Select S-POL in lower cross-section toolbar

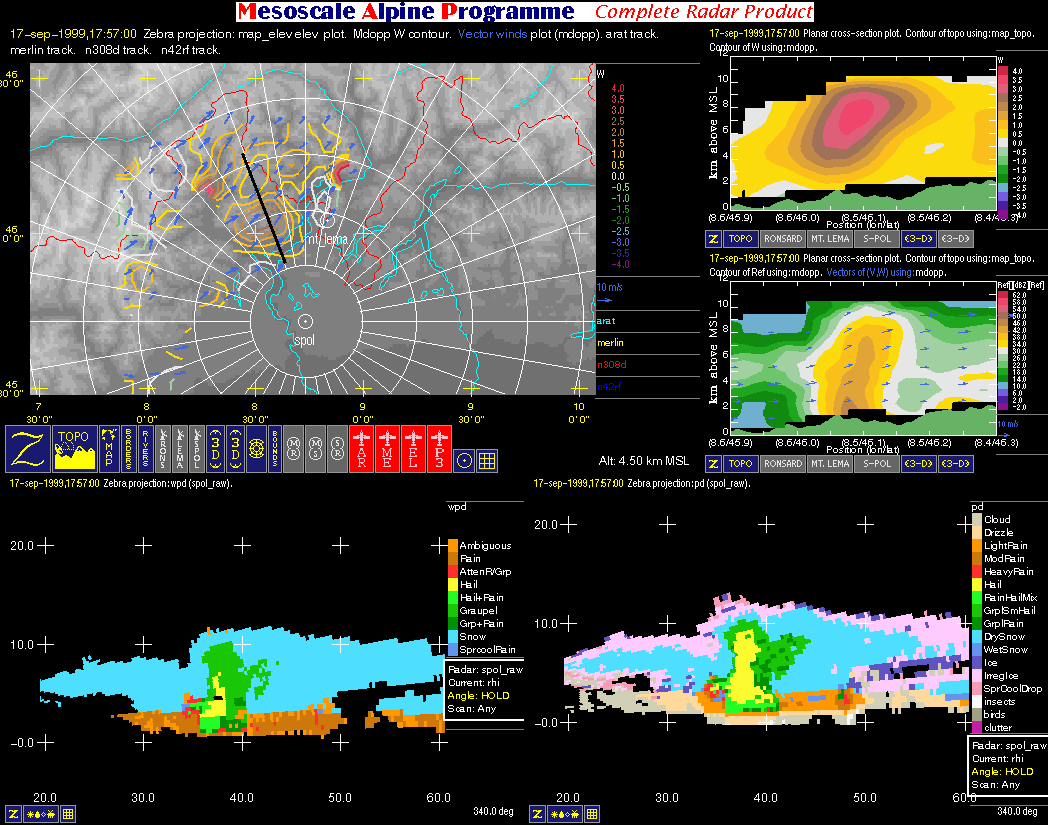(877, 464)
